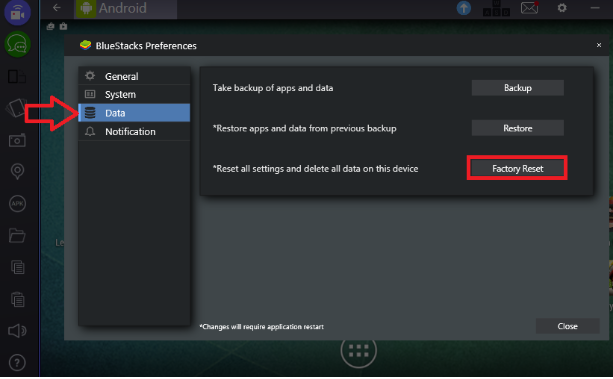
Task: Open the camera watch icon in sidebar
Action: coord(17,12)
